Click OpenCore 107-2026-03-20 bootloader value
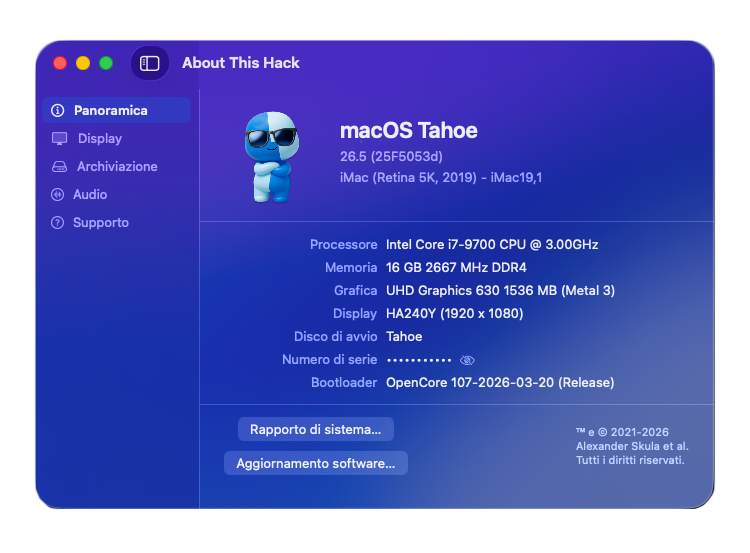This screenshot has height=553, width=750. click(500, 383)
